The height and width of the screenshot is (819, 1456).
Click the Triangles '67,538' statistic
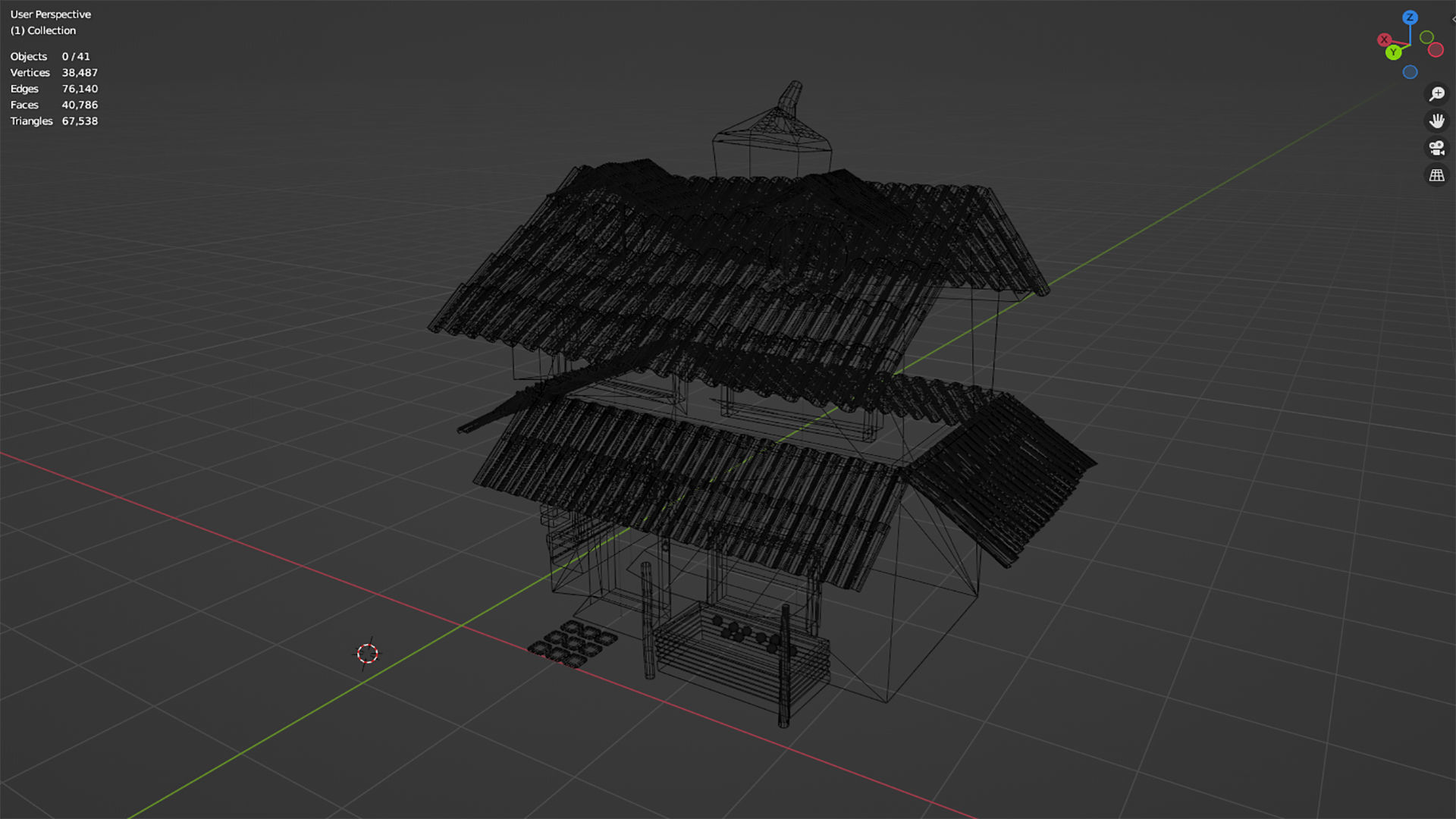[x=80, y=121]
